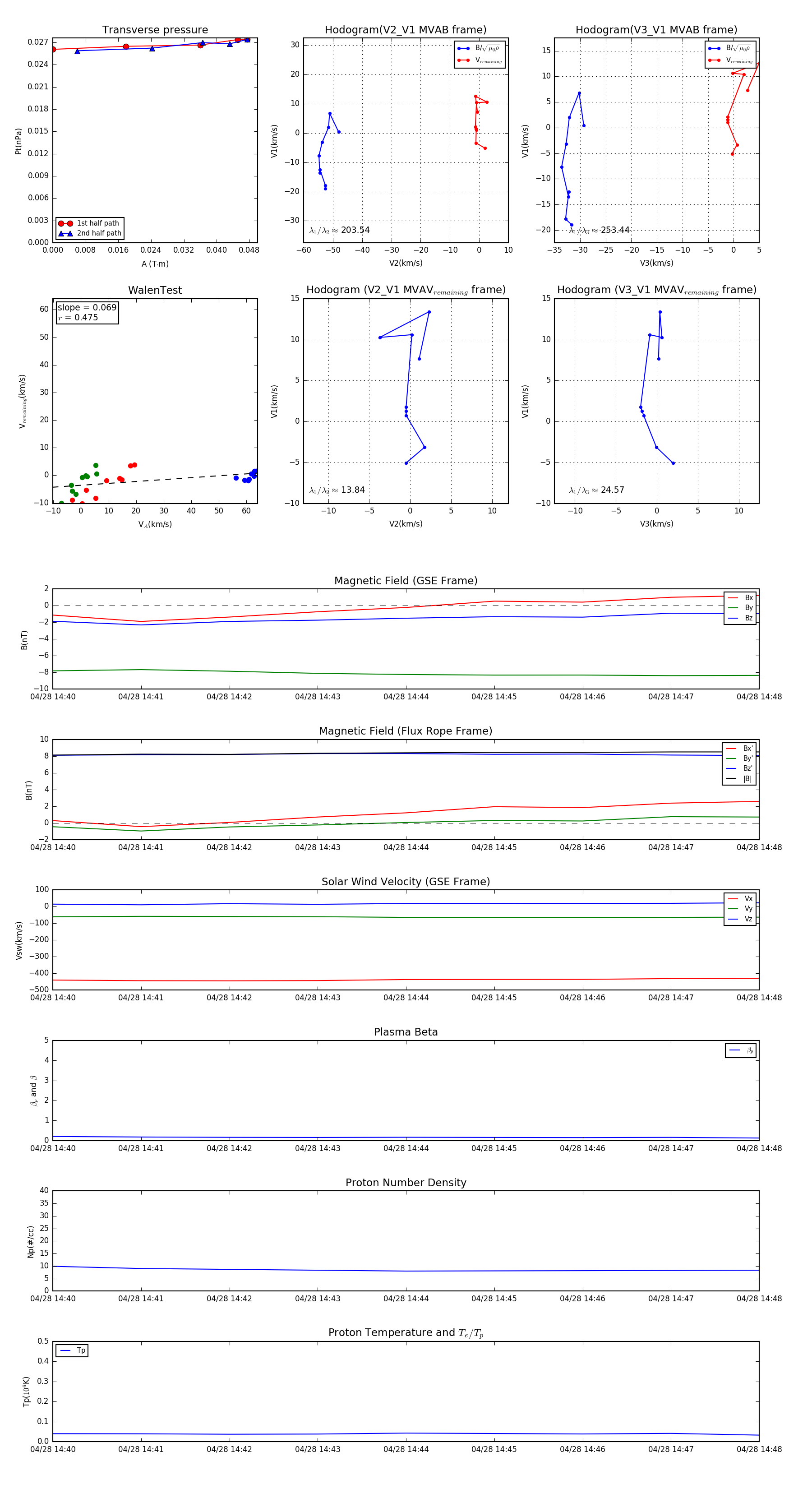Click 'A (T·m)' x-axis label

click(155, 264)
